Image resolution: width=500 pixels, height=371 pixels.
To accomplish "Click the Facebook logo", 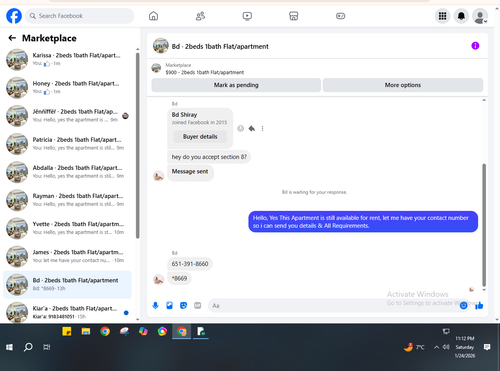I will (x=14, y=16).
